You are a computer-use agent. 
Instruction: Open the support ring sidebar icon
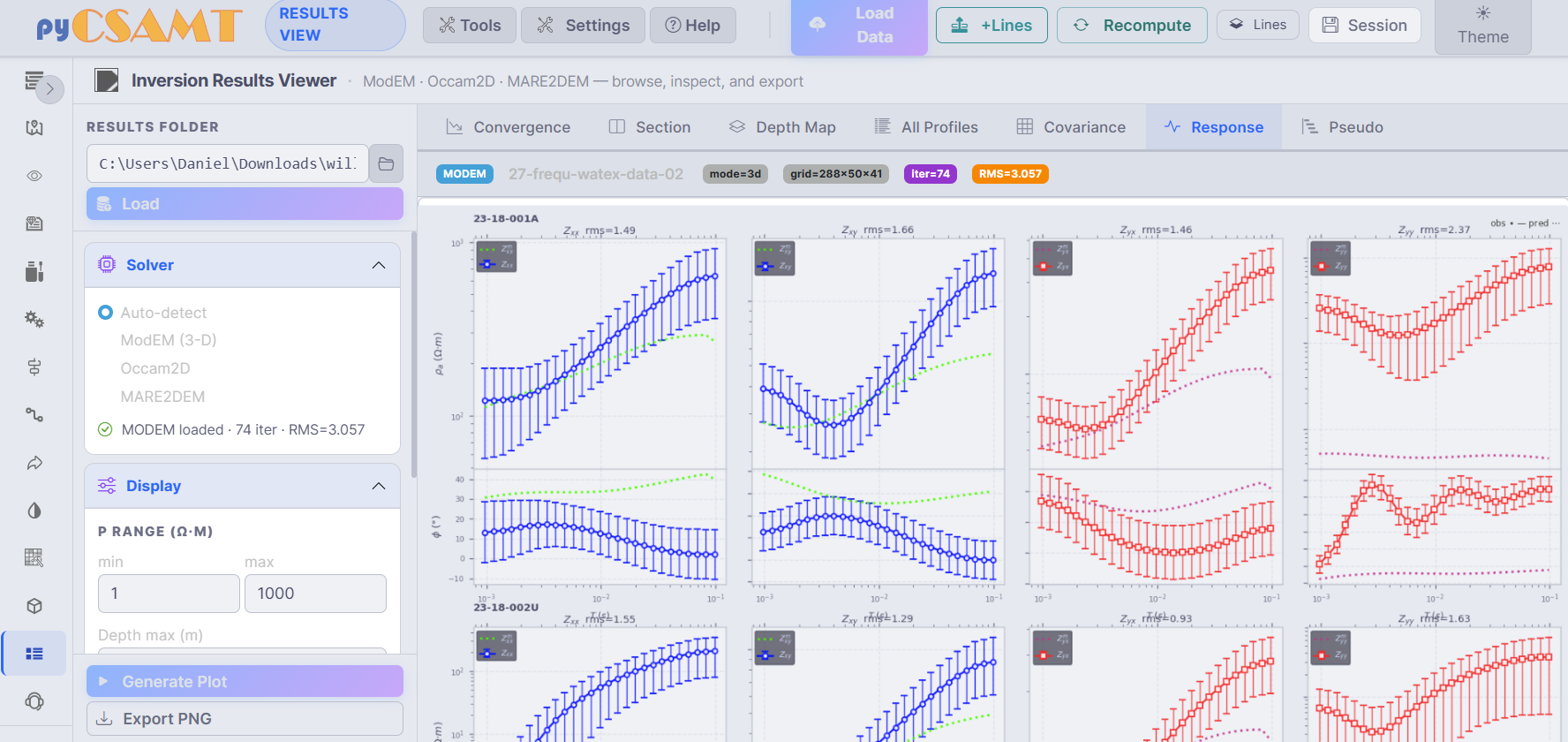click(x=34, y=701)
